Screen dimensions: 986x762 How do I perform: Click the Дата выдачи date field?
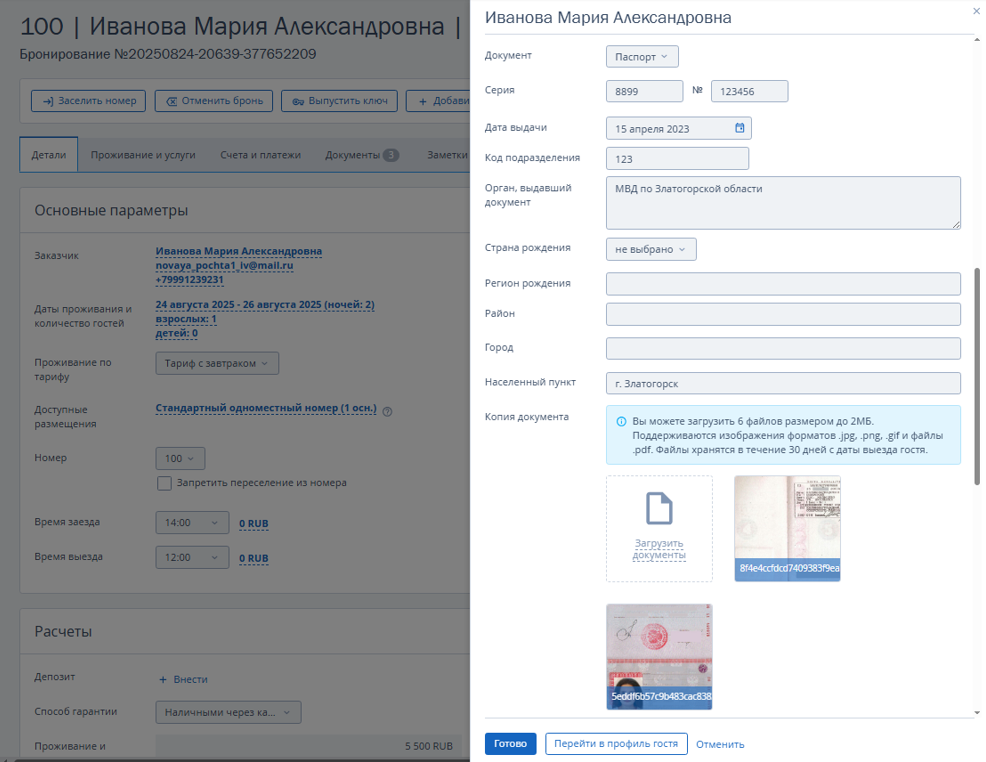pyautogui.click(x=679, y=128)
